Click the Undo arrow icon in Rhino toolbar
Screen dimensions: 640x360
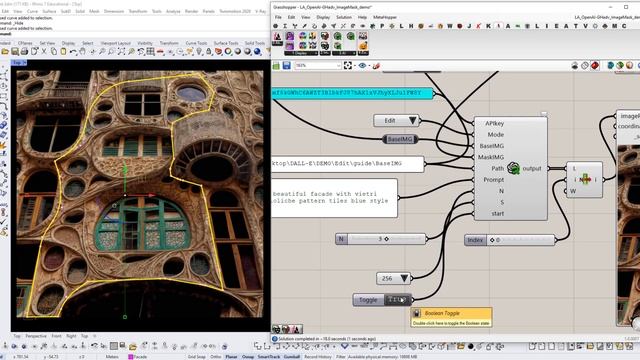(73, 52)
